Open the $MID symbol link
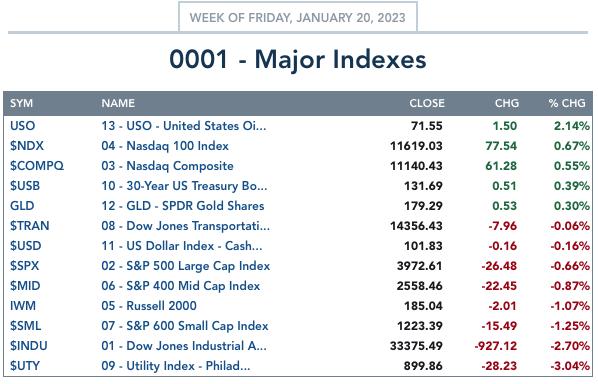This screenshot has width=598, height=384. [25, 286]
